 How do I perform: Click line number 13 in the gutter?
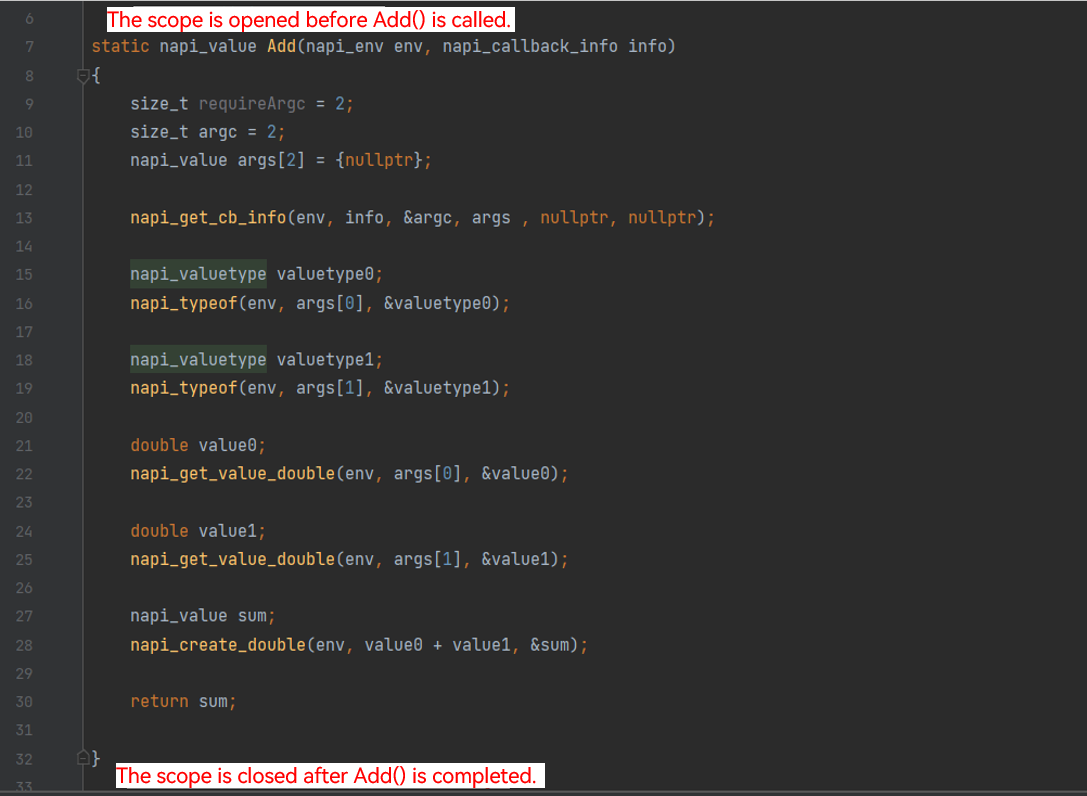click(24, 218)
